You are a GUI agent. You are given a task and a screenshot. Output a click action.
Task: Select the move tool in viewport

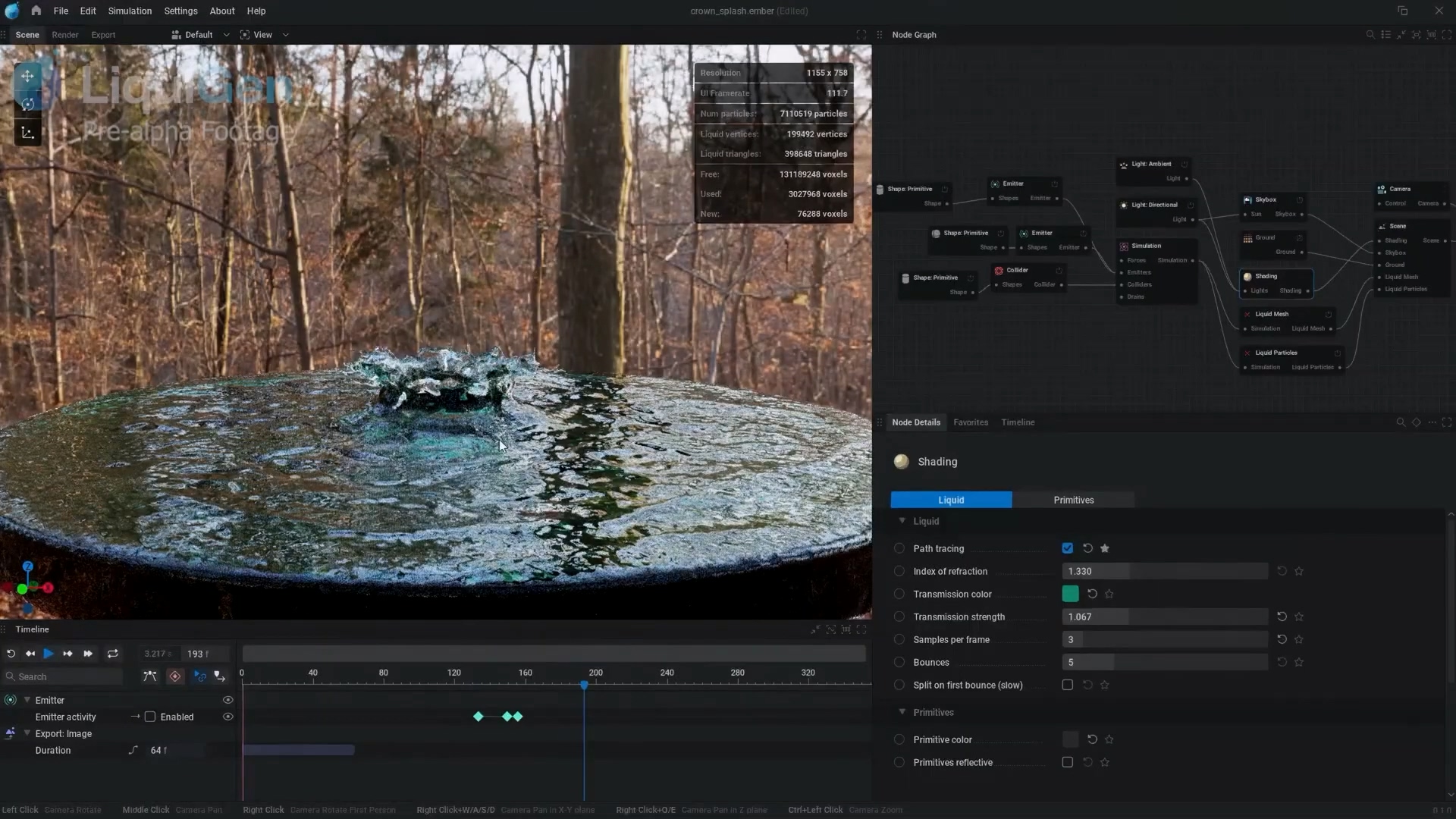27,76
